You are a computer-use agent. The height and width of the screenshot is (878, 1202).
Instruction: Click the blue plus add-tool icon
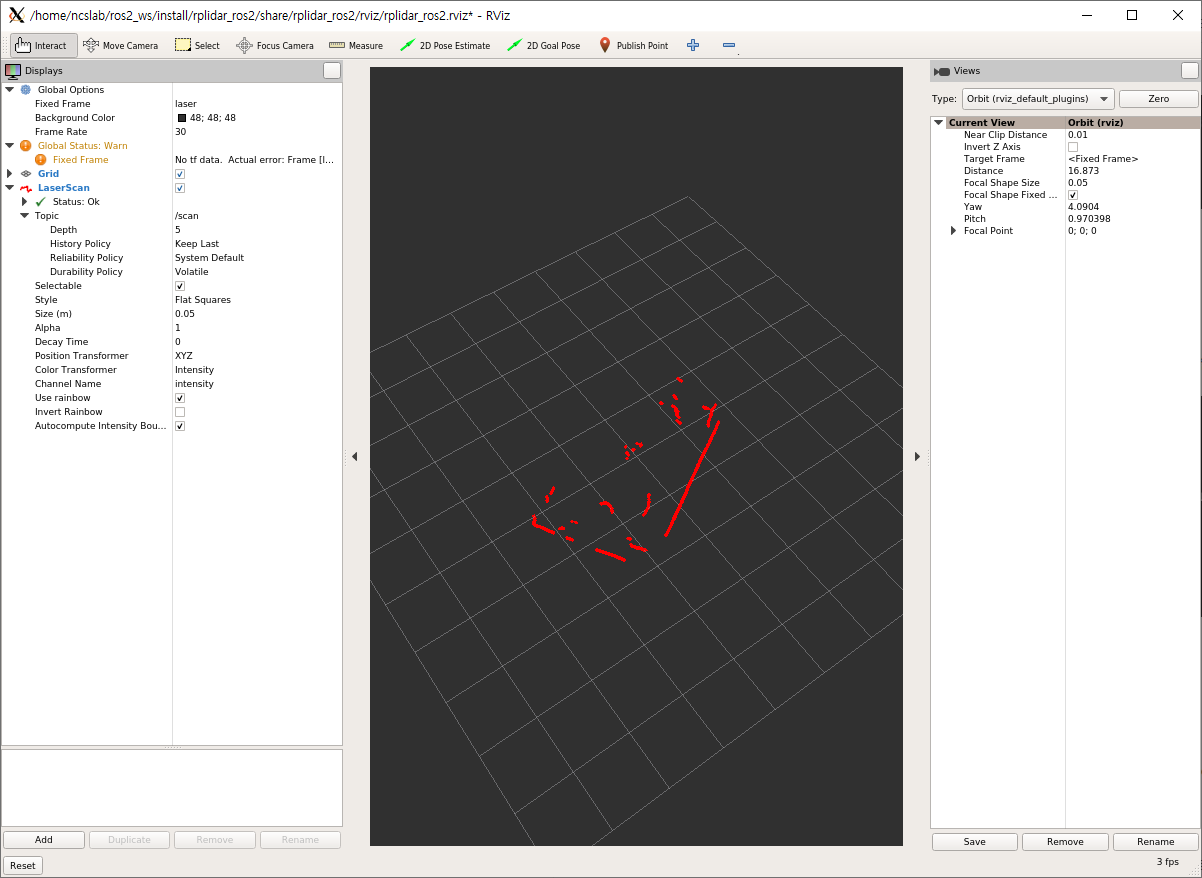(693, 45)
